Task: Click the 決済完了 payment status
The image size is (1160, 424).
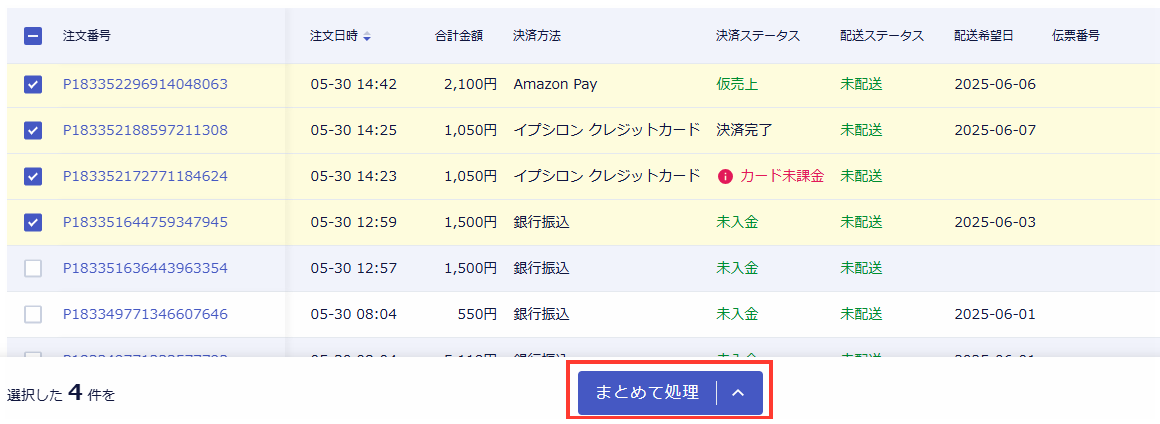Action: pos(744,130)
